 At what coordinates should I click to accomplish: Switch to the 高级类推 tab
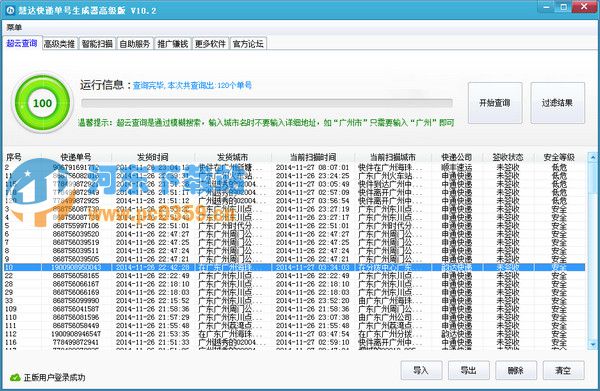pos(59,44)
